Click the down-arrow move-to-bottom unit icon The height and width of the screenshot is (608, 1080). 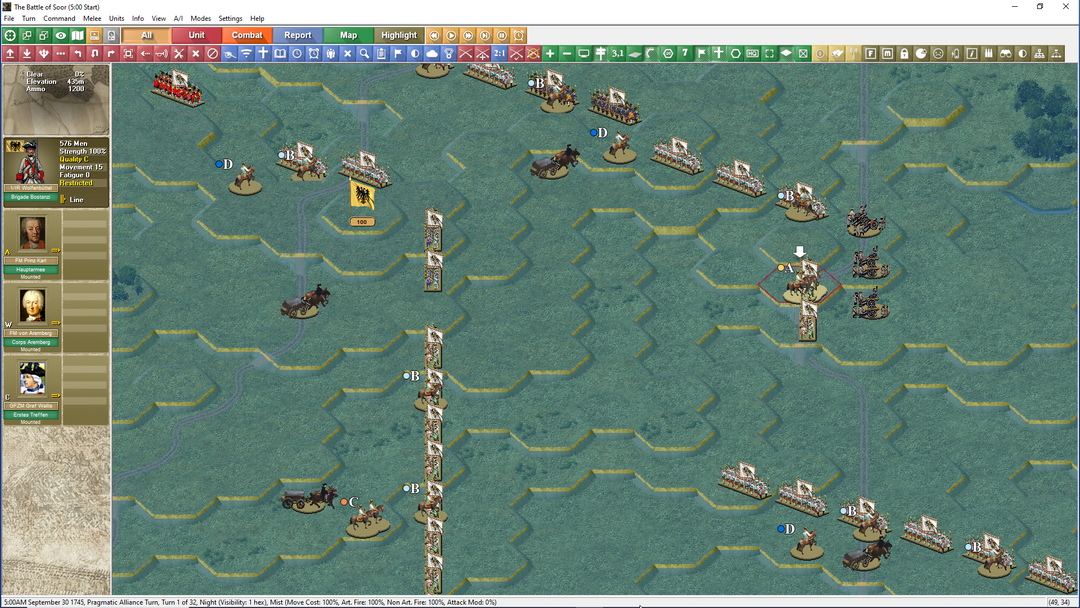coord(27,53)
